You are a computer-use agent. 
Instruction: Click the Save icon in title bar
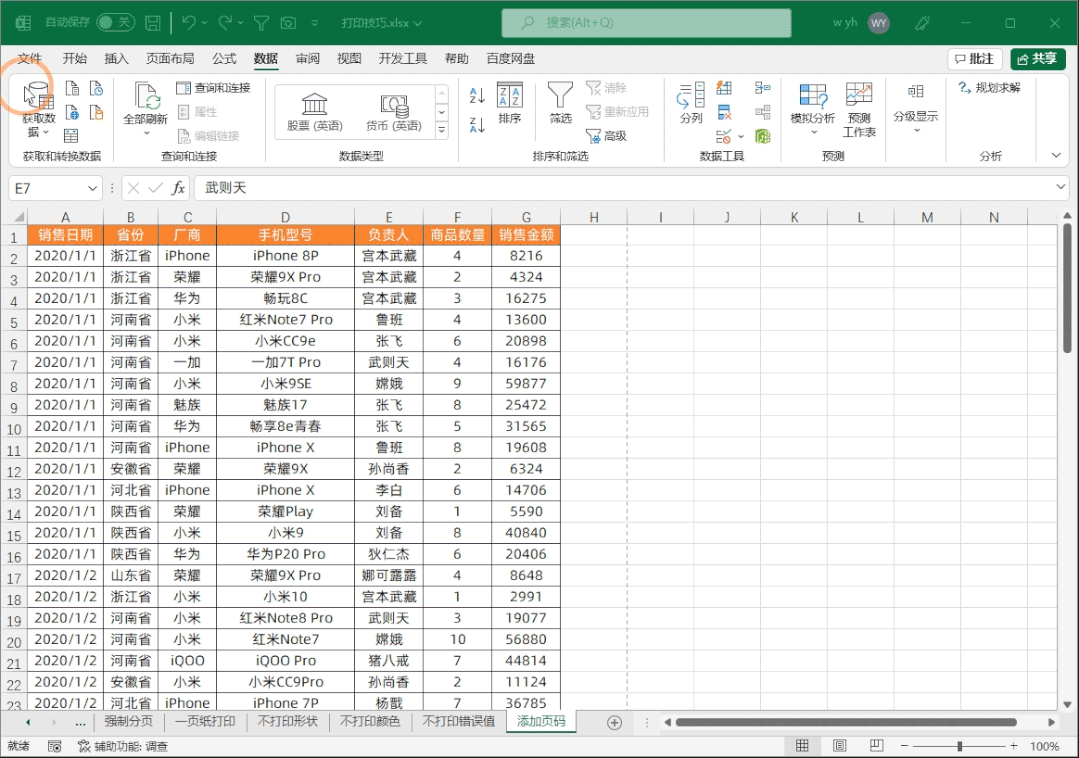pos(153,23)
